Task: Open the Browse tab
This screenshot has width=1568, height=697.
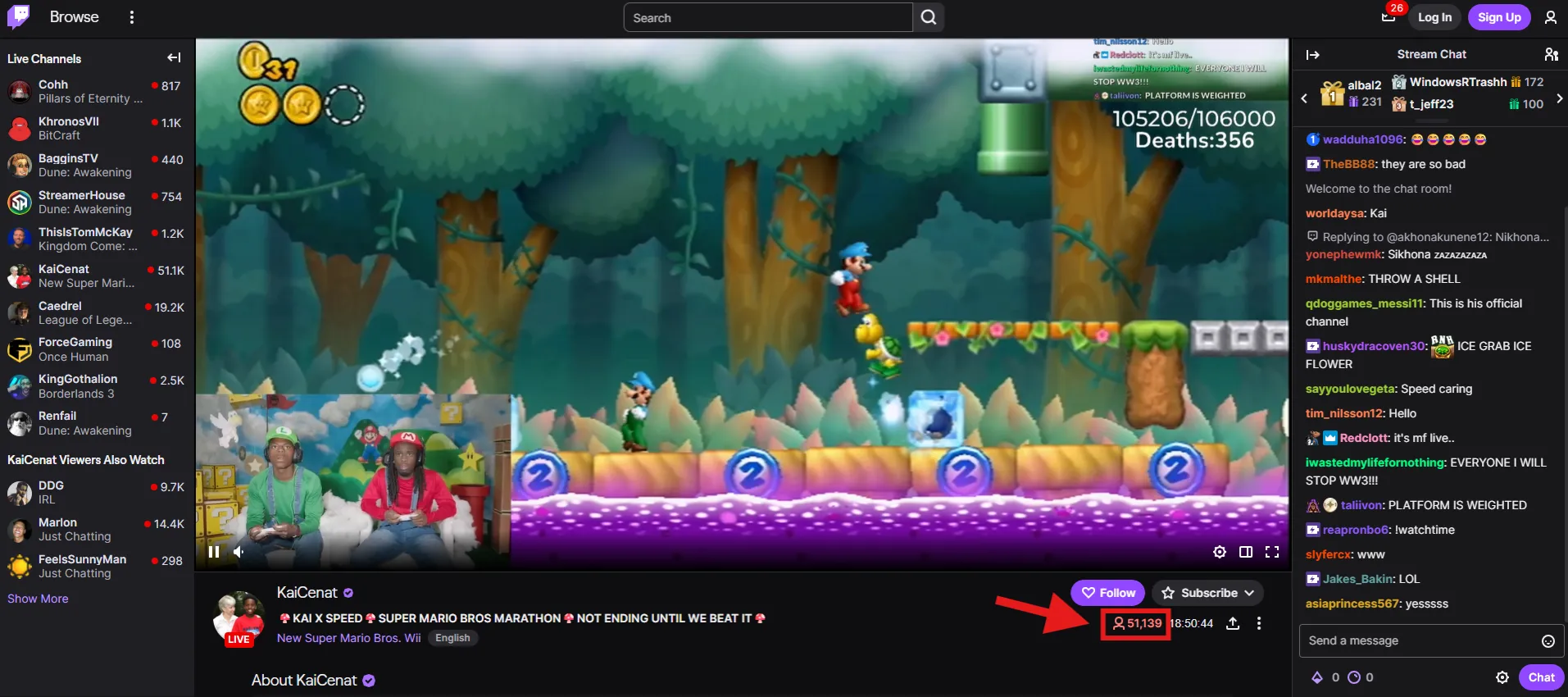Action: (74, 17)
